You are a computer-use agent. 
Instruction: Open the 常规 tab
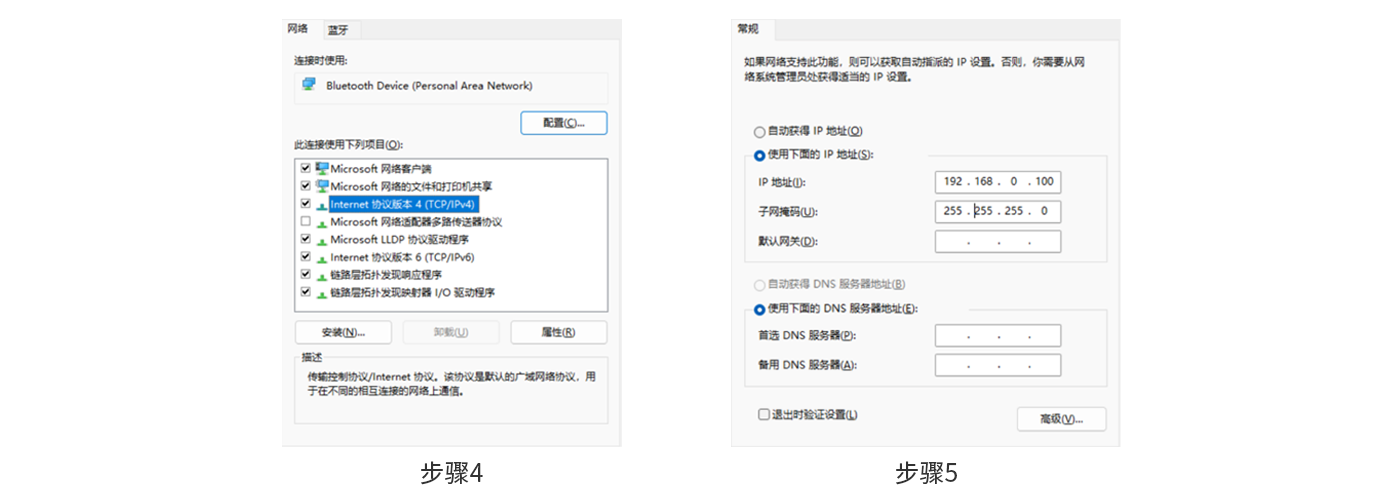click(x=748, y=29)
